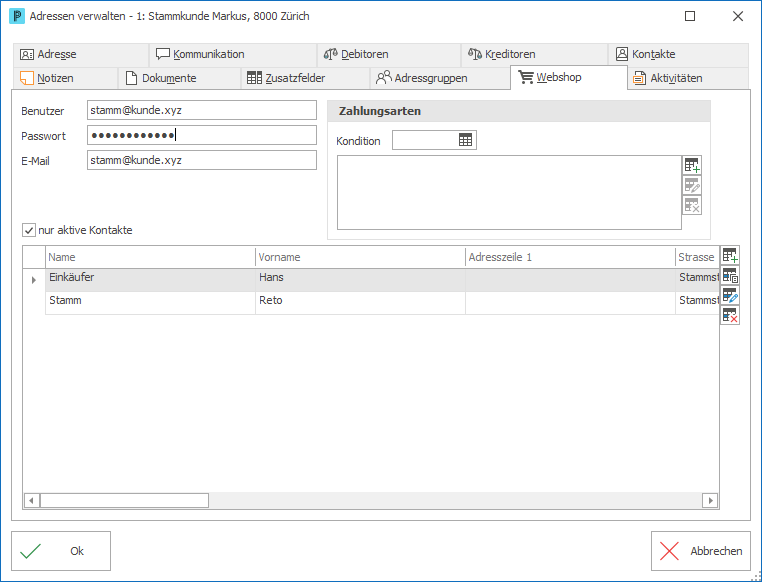Maximize the Adressen verwalten window
The image size is (762, 582).
(x=690, y=16)
